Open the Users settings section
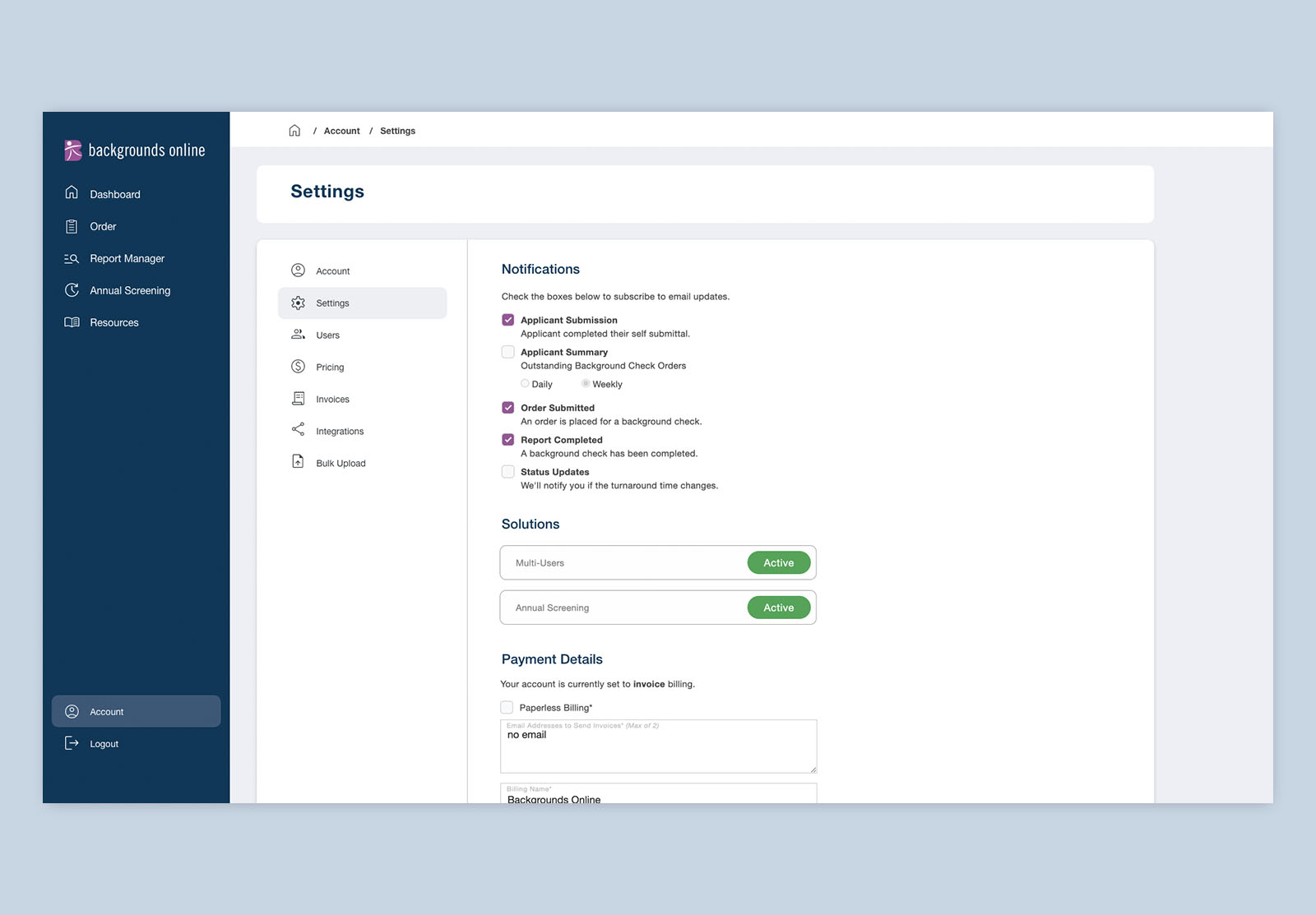Viewport: 1316px width, 915px height. (327, 335)
